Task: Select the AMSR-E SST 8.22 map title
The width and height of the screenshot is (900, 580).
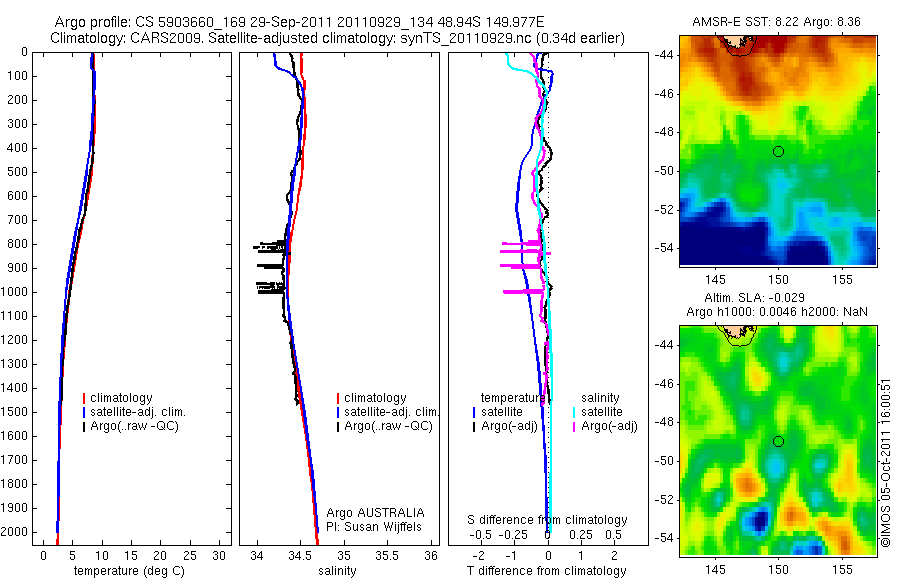Action: pyautogui.click(x=776, y=22)
